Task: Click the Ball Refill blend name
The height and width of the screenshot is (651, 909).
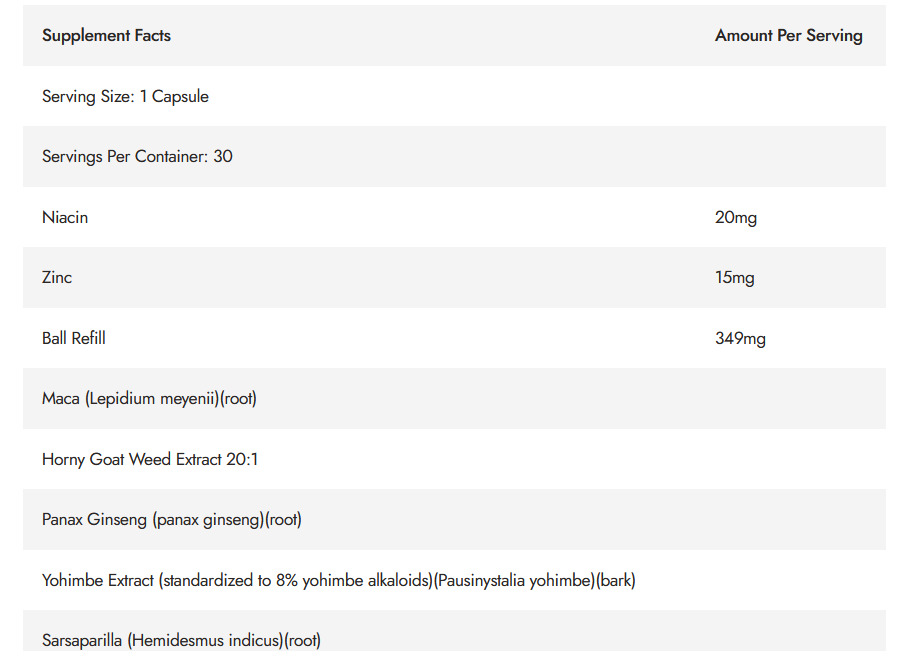Action: pos(74,338)
